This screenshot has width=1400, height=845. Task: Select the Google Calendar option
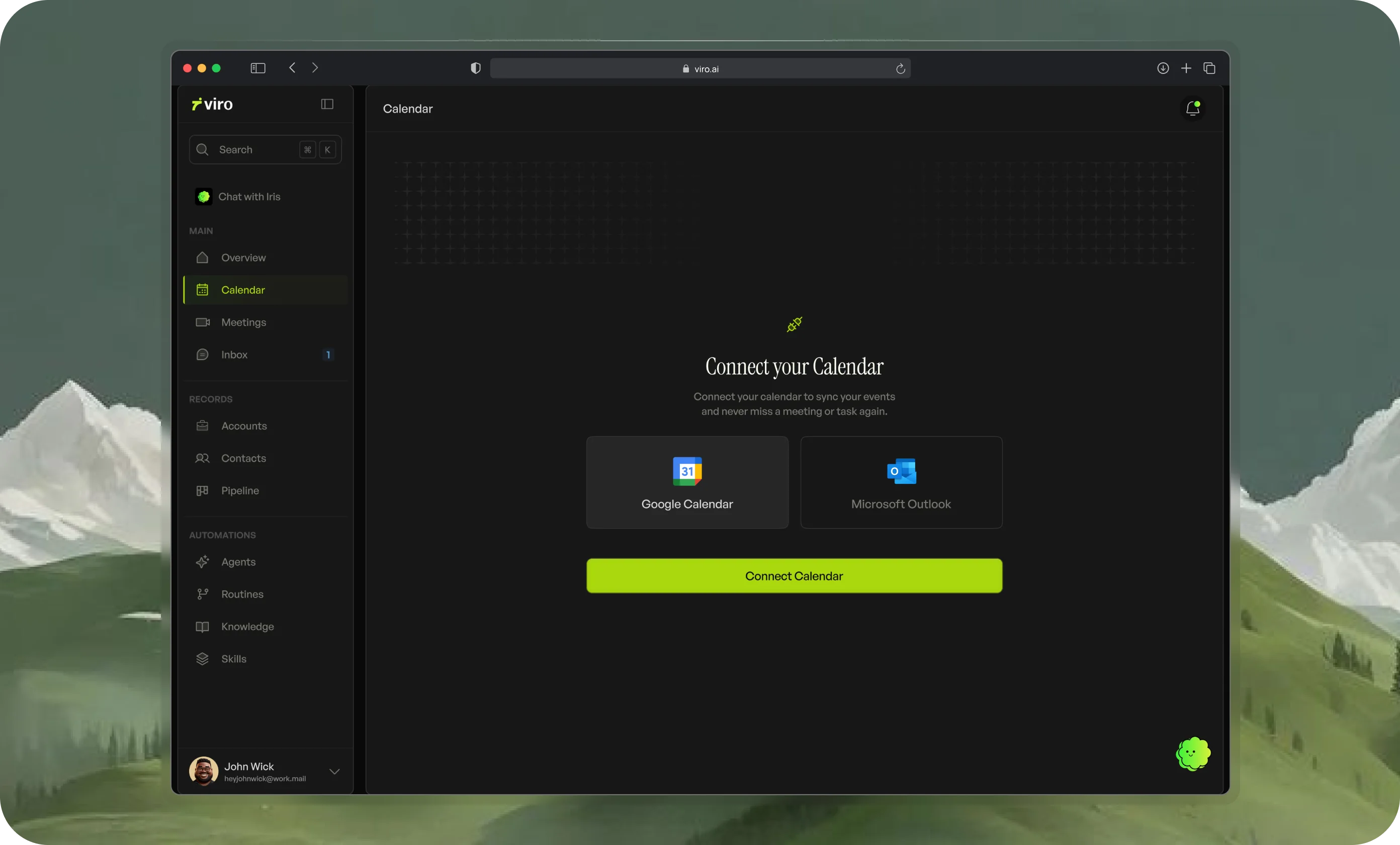pos(687,482)
